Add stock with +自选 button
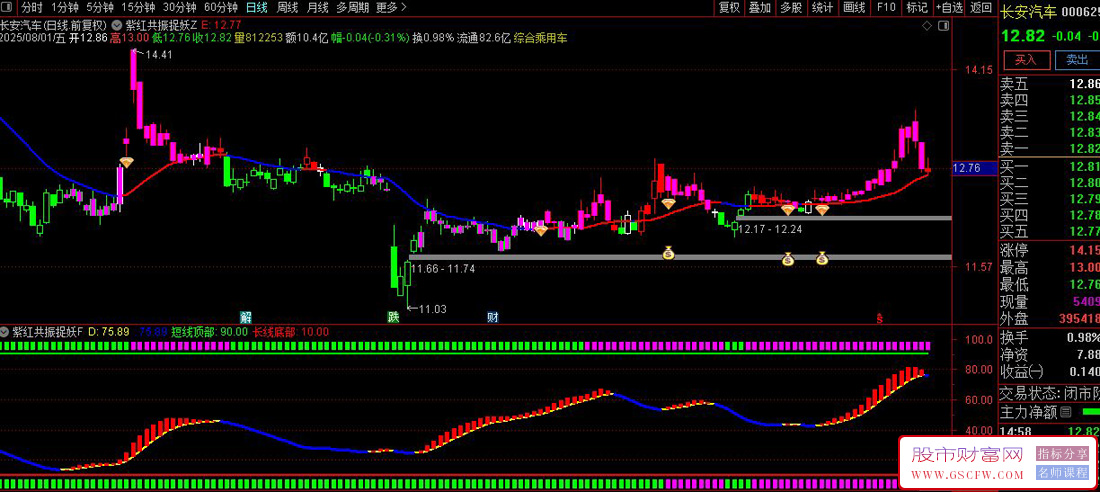Screen dimensions: 1100x492 click(948, 8)
